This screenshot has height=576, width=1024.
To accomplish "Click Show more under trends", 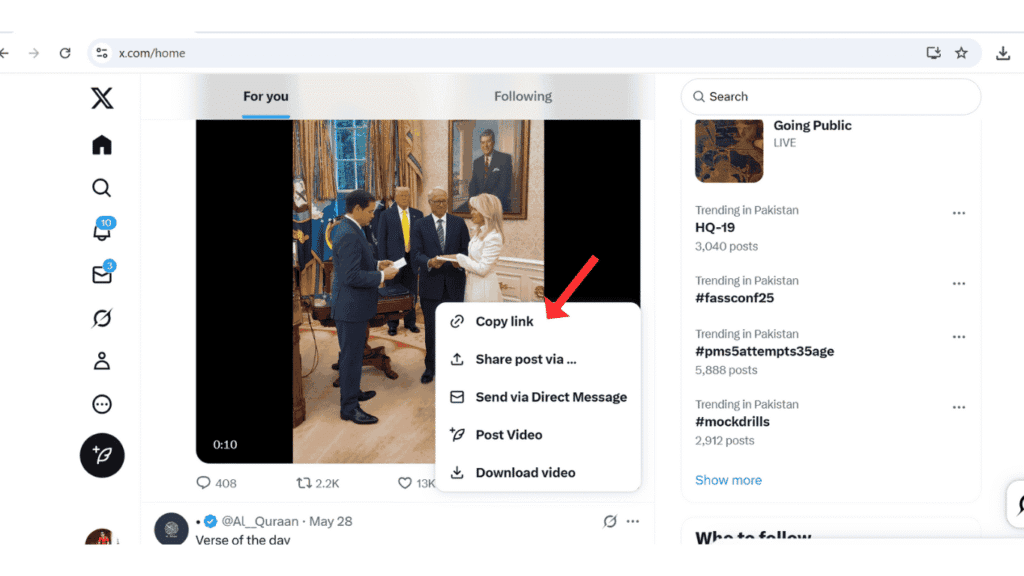I will click(728, 480).
